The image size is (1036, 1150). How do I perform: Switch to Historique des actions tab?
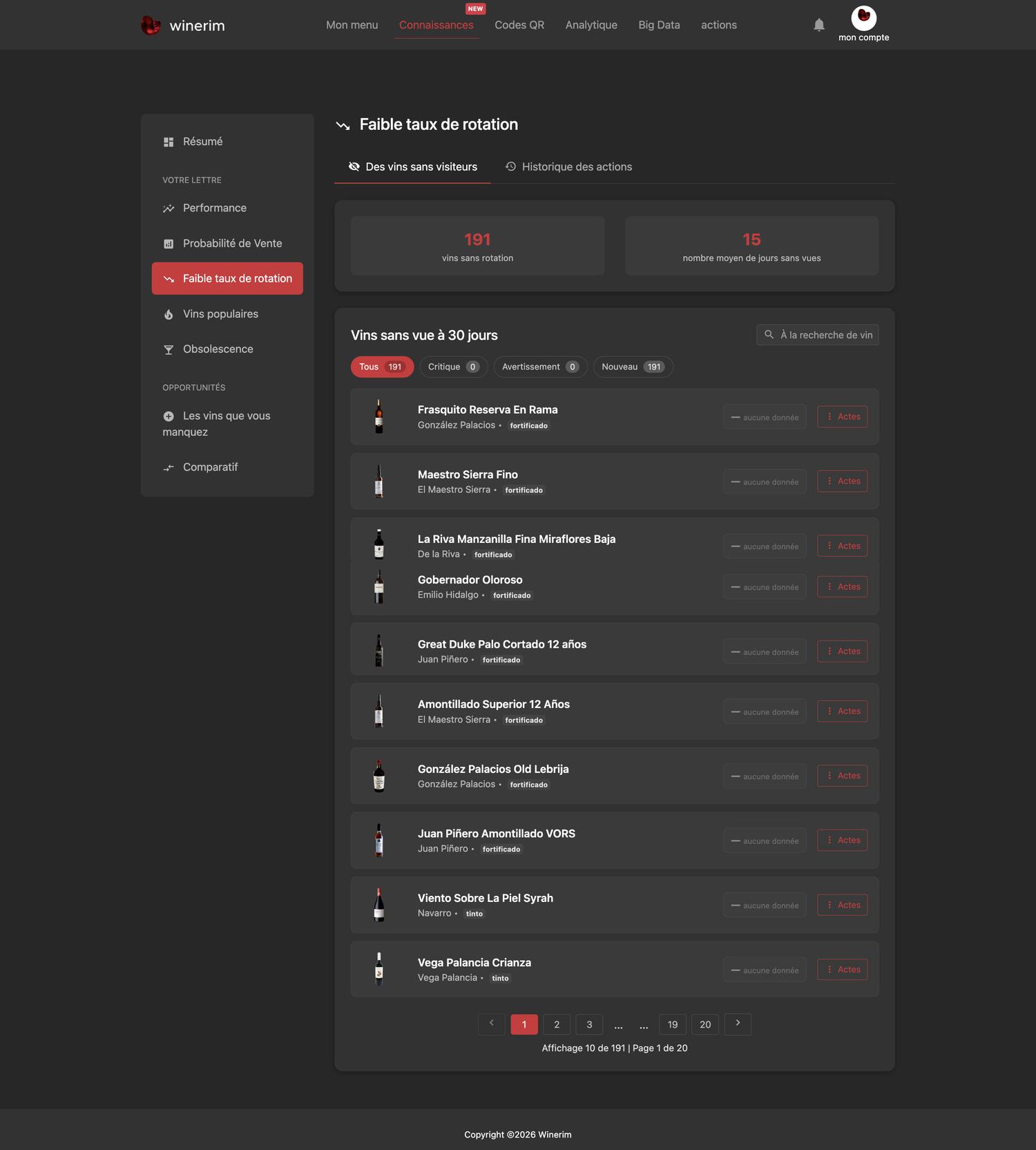pos(568,166)
